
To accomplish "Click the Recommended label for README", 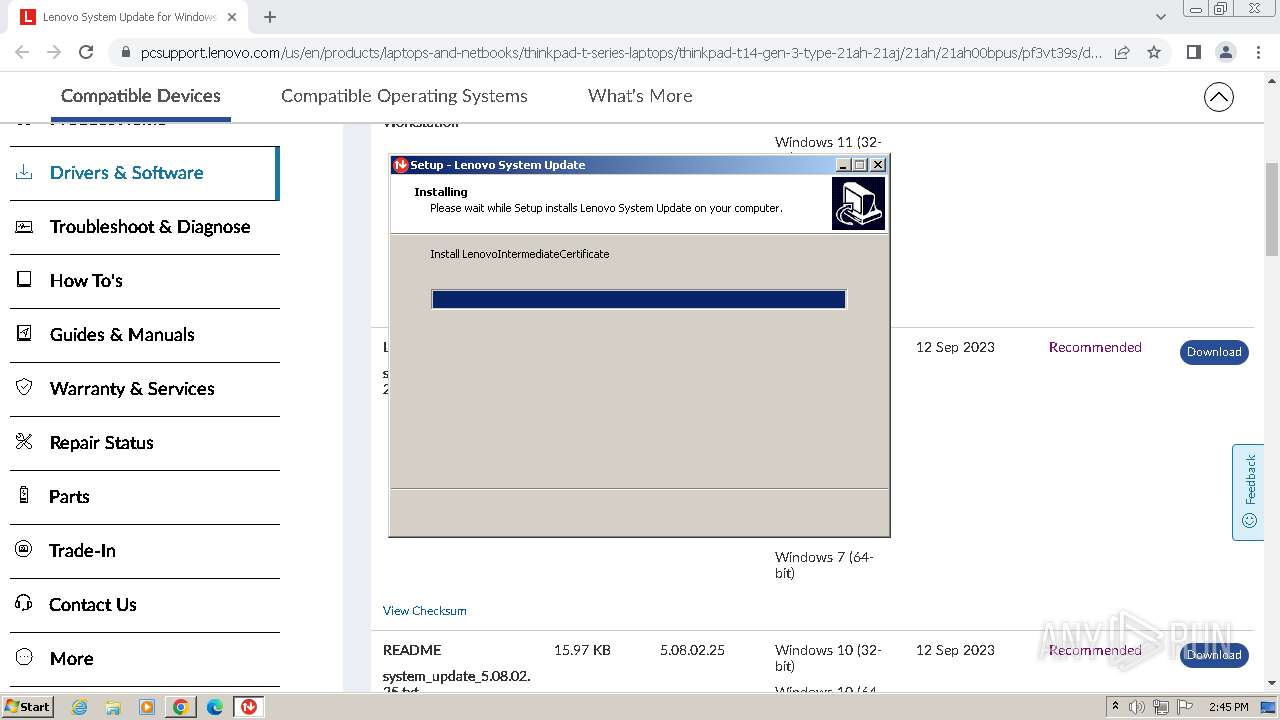I will (x=1095, y=650).
